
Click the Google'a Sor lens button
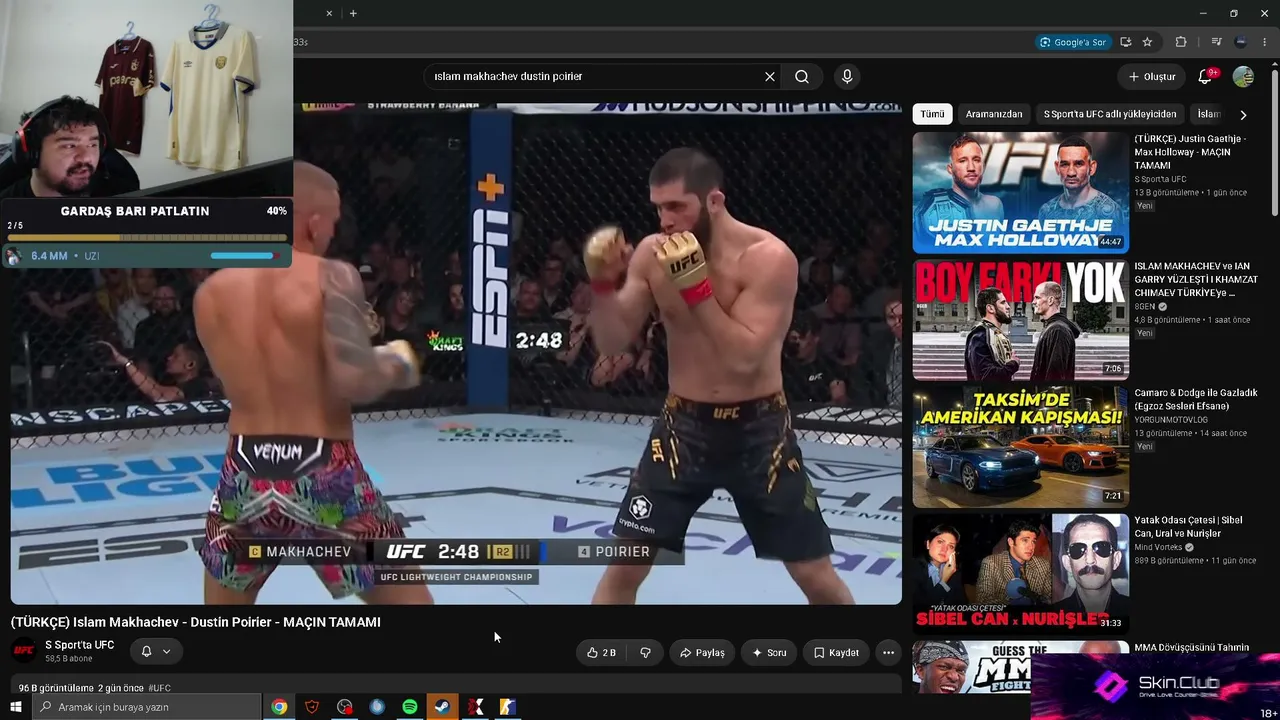pos(1073,42)
